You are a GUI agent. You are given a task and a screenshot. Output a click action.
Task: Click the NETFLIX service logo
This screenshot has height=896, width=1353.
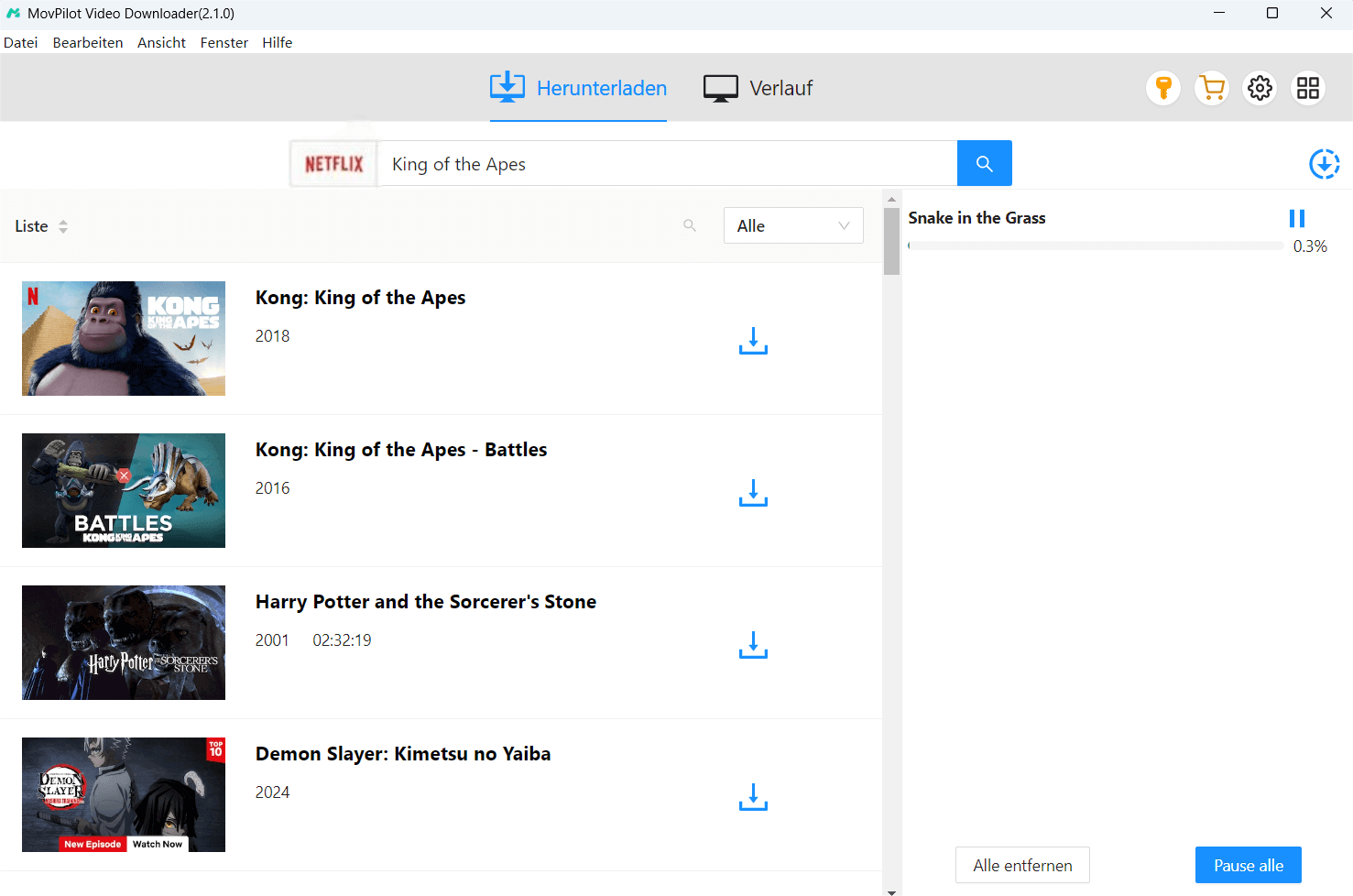click(333, 164)
